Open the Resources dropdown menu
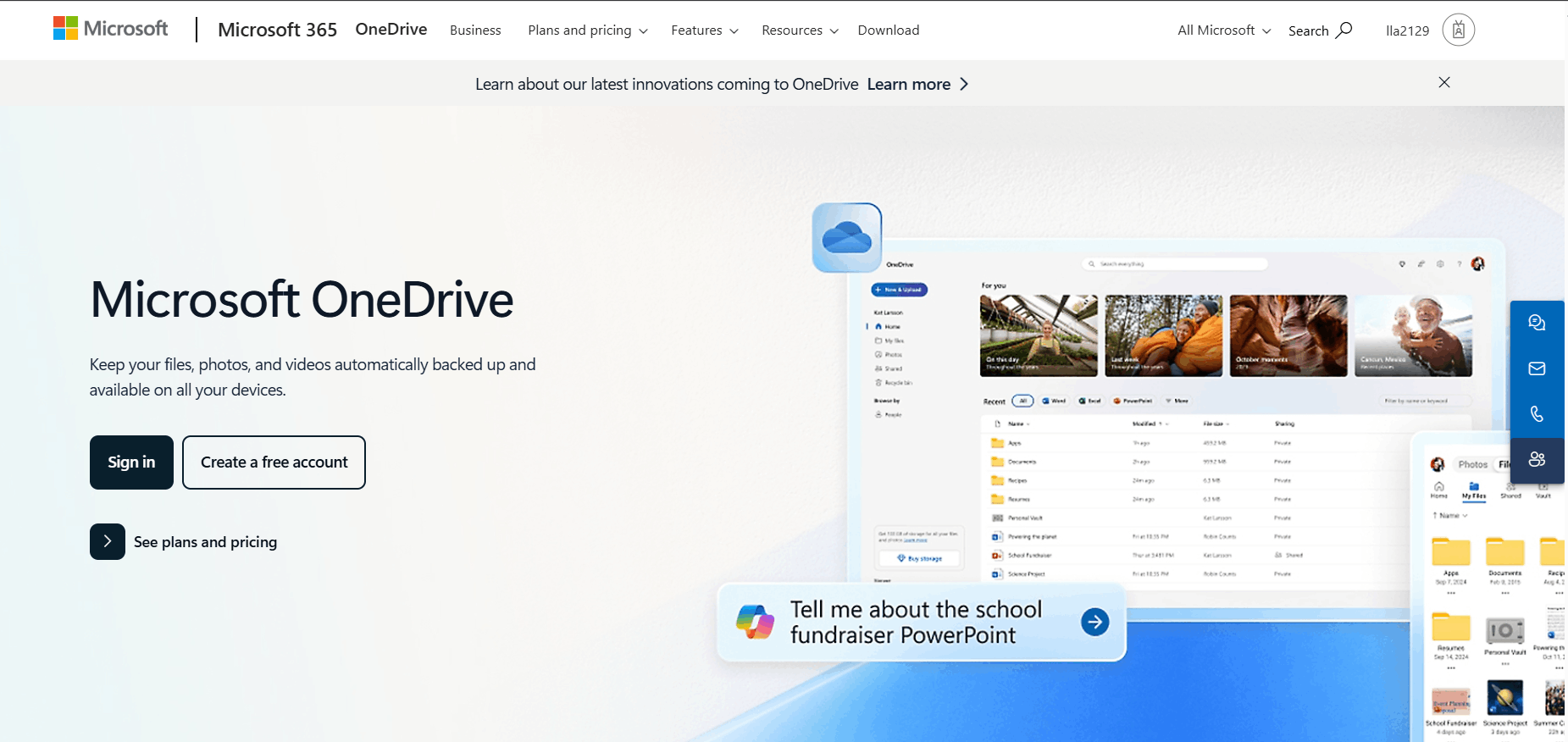This screenshot has height=742, width=1568. (801, 30)
